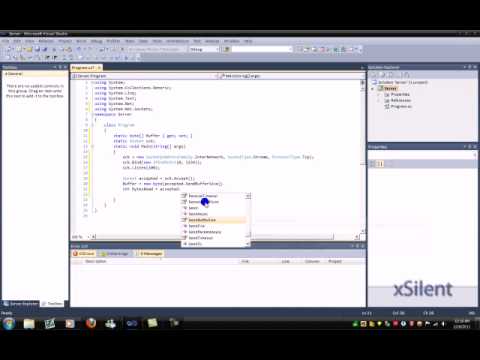Image resolution: width=480 pixels, height=360 pixels.
Task: Select Solution 'Server' node in Solution Explorer
Action: (403, 82)
